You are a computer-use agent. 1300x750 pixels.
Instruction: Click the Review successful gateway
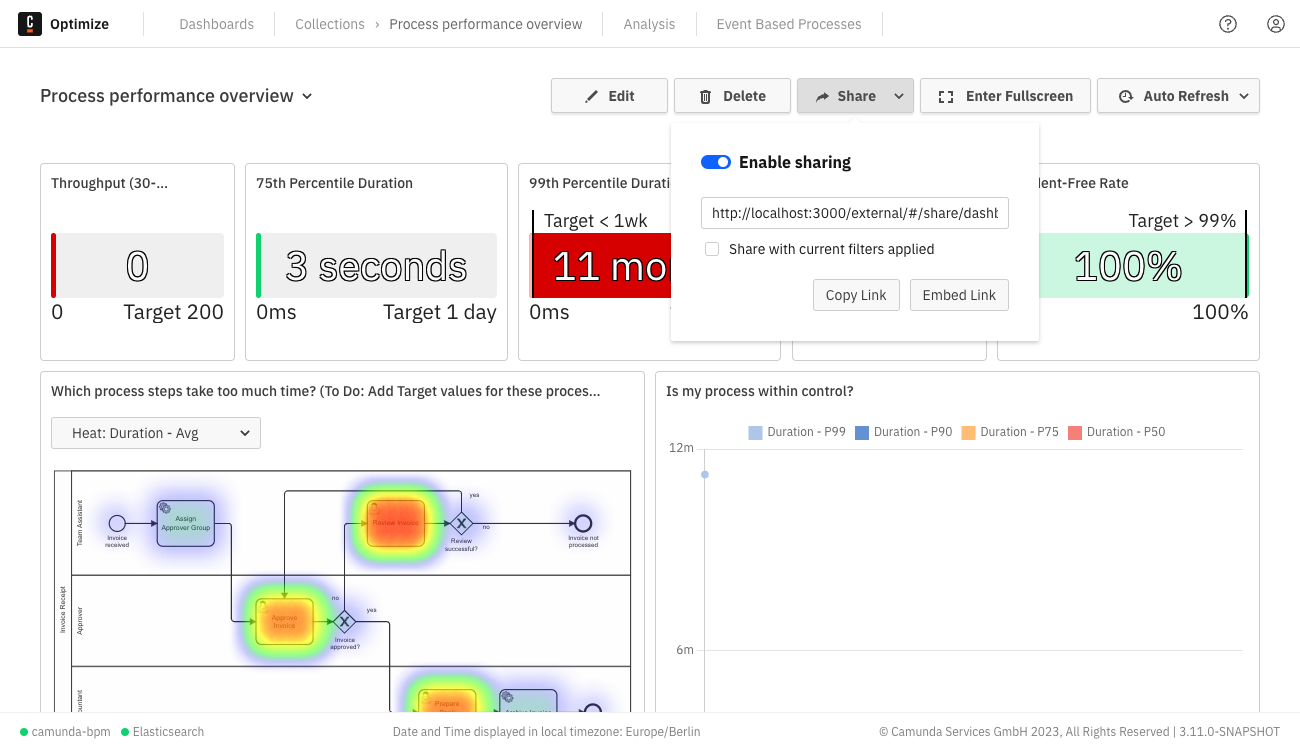coord(460,523)
